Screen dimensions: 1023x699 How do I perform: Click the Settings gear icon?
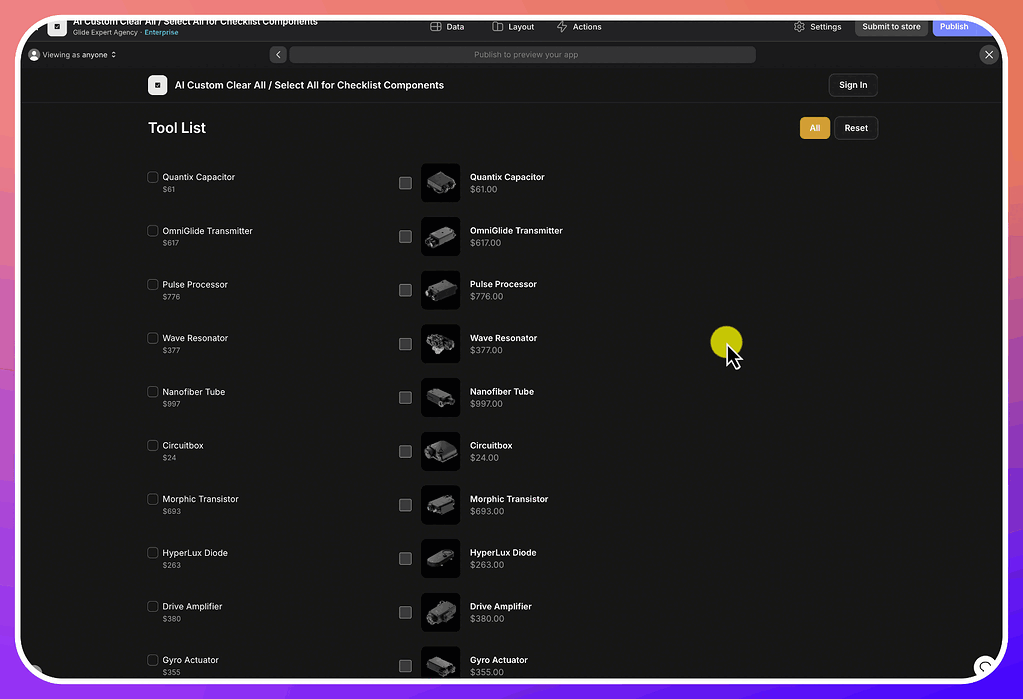pyautogui.click(x=797, y=27)
